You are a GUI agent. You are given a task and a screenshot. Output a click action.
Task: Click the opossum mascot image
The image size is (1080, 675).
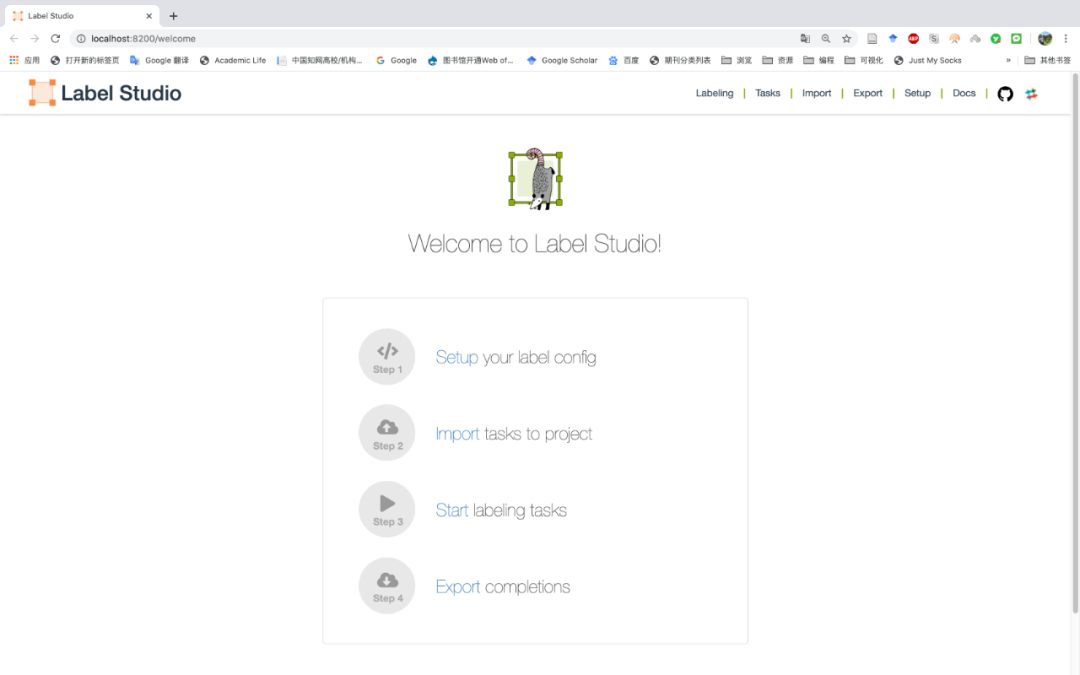pyautogui.click(x=535, y=178)
